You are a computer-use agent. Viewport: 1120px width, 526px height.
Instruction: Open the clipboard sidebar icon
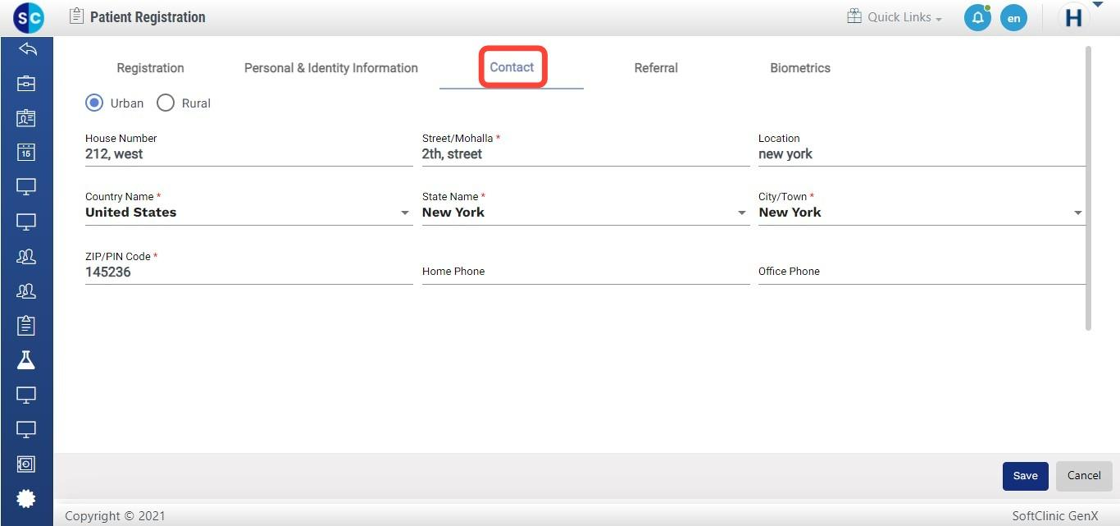[26, 326]
